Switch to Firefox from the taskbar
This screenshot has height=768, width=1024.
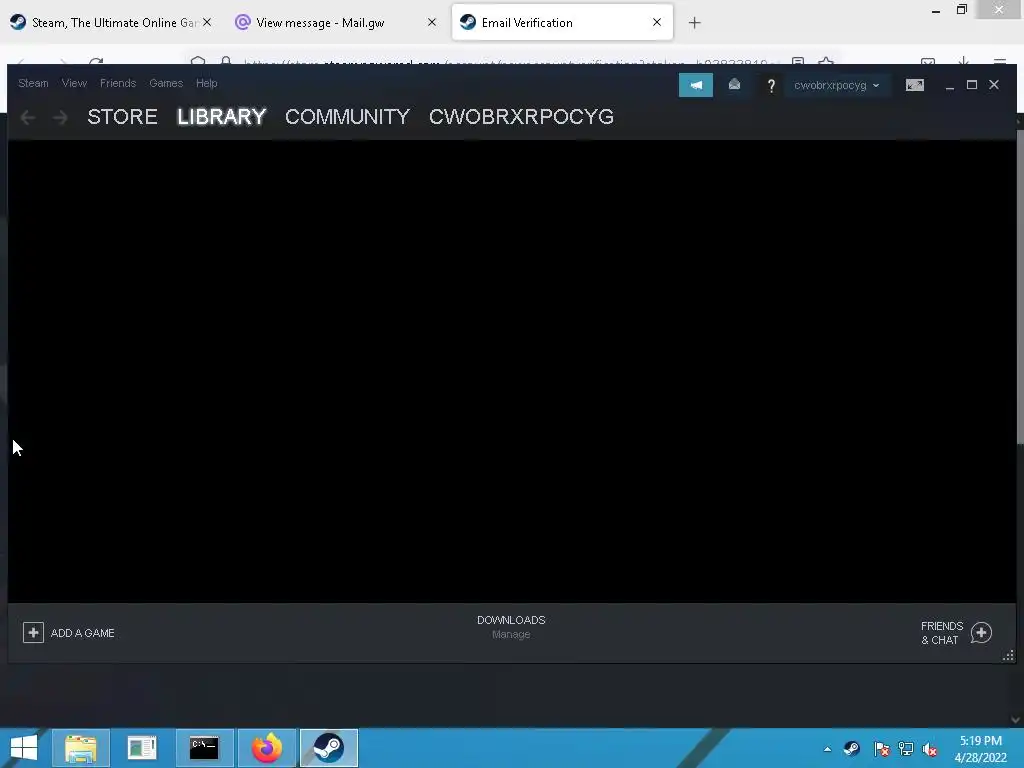point(266,748)
